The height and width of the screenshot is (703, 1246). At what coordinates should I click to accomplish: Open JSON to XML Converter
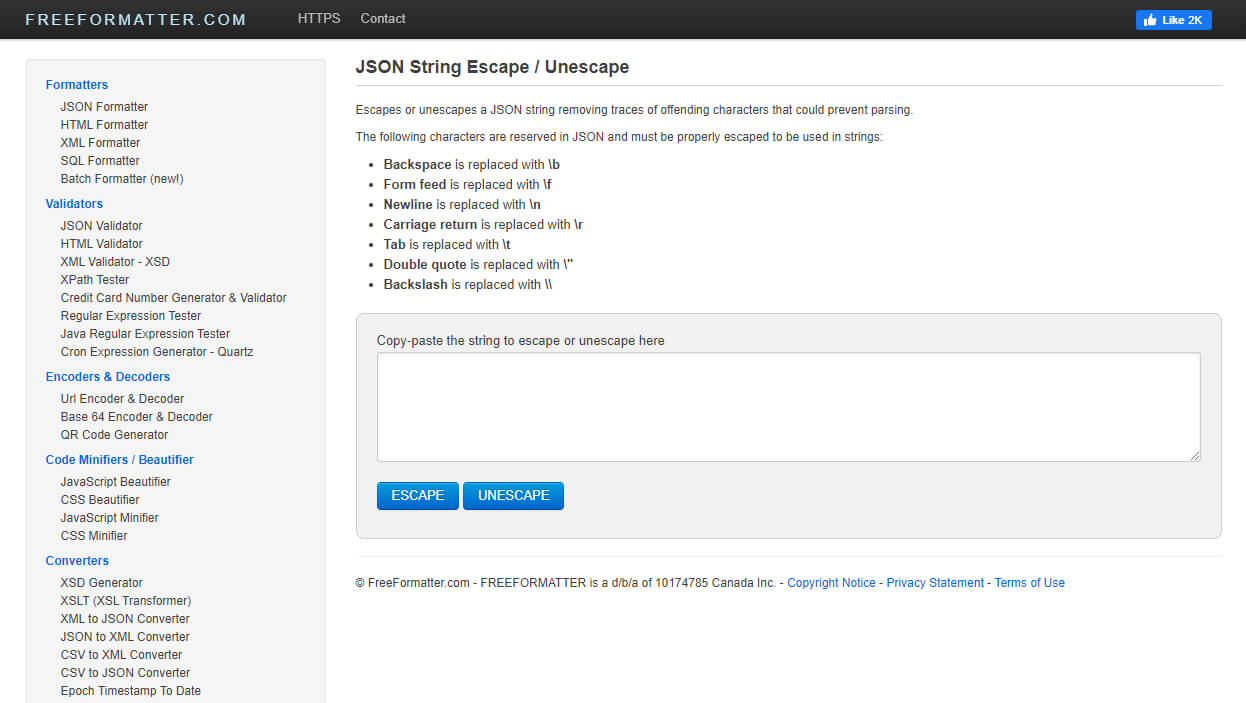[125, 637]
